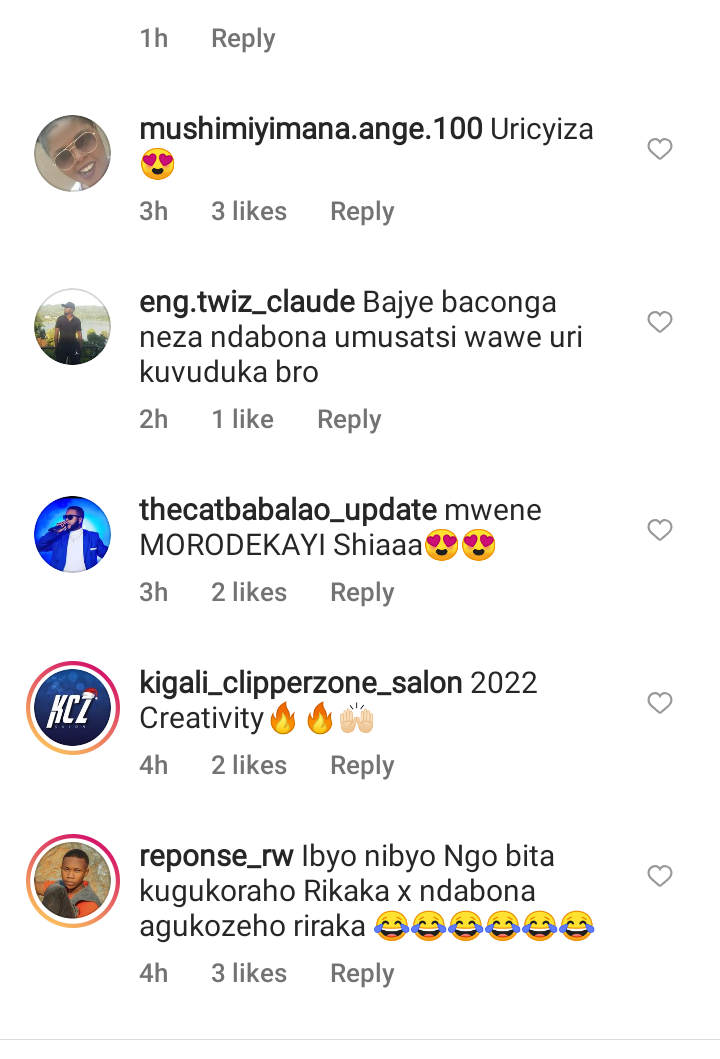The height and width of the screenshot is (1059, 720).
Task: Open the thecatbabalao_update username link
Action: 288,510
